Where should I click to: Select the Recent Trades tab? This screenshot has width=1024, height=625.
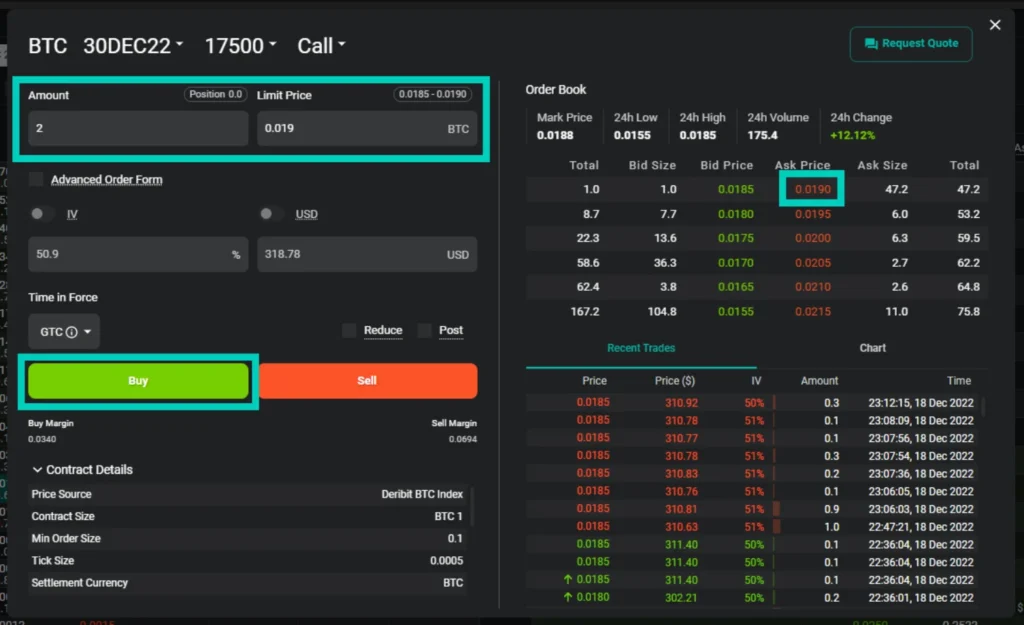pyautogui.click(x=641, y=348)
